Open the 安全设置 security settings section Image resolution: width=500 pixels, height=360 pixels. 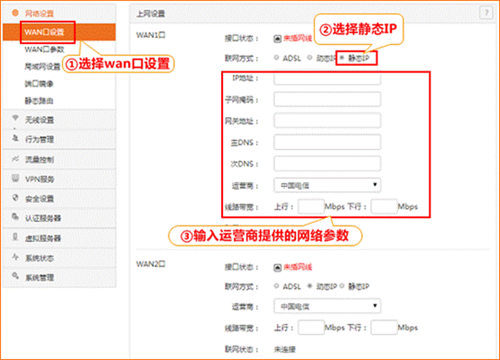coord(59,199)
